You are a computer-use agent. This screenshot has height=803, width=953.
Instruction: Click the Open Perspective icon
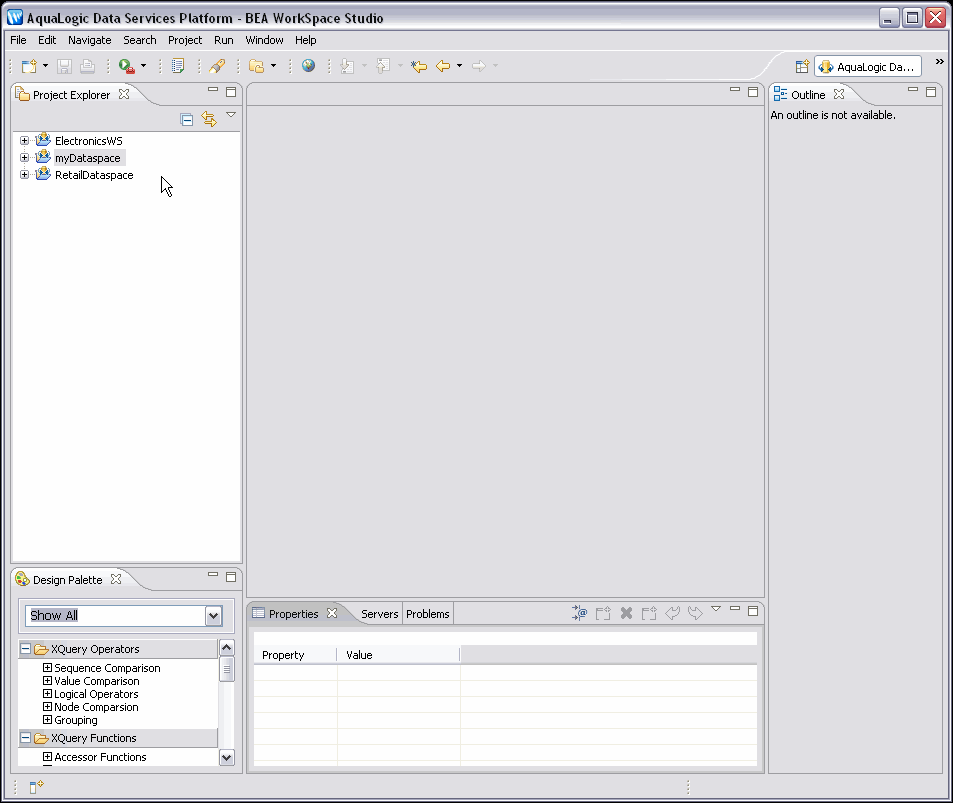(802, 66)
